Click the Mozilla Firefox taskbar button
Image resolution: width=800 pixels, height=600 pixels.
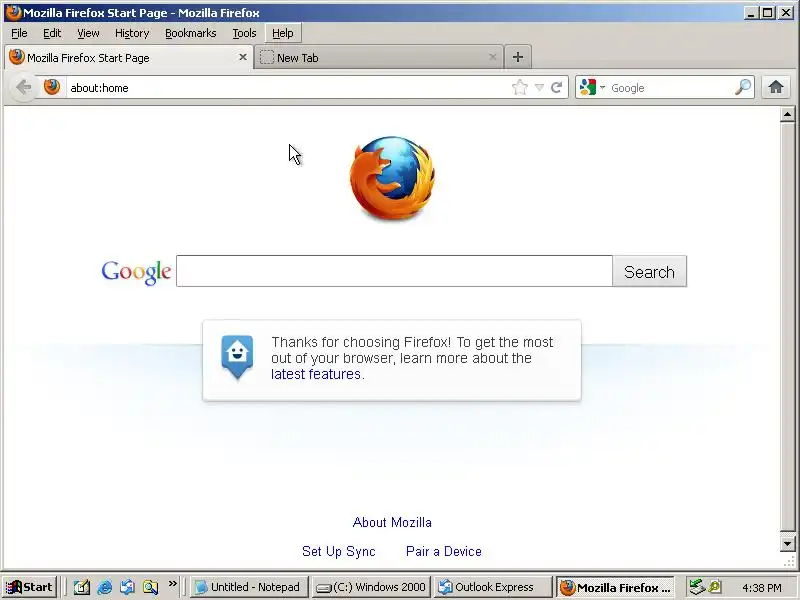[x=615, y=587]
